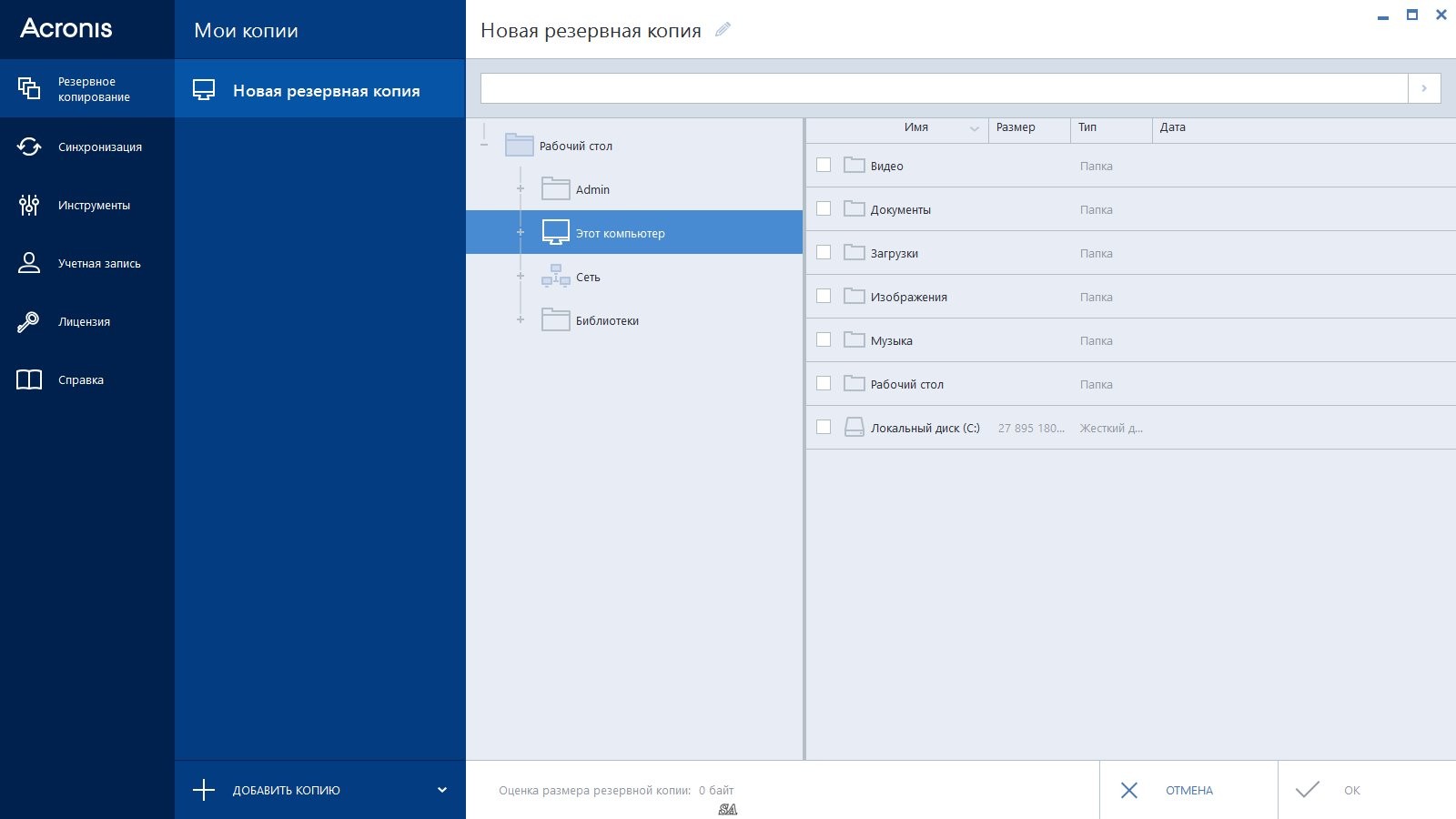This screenshot has height=819, width=1456.
Task: Click the pencil icon to rename the backup
Action: coord(723,29)
